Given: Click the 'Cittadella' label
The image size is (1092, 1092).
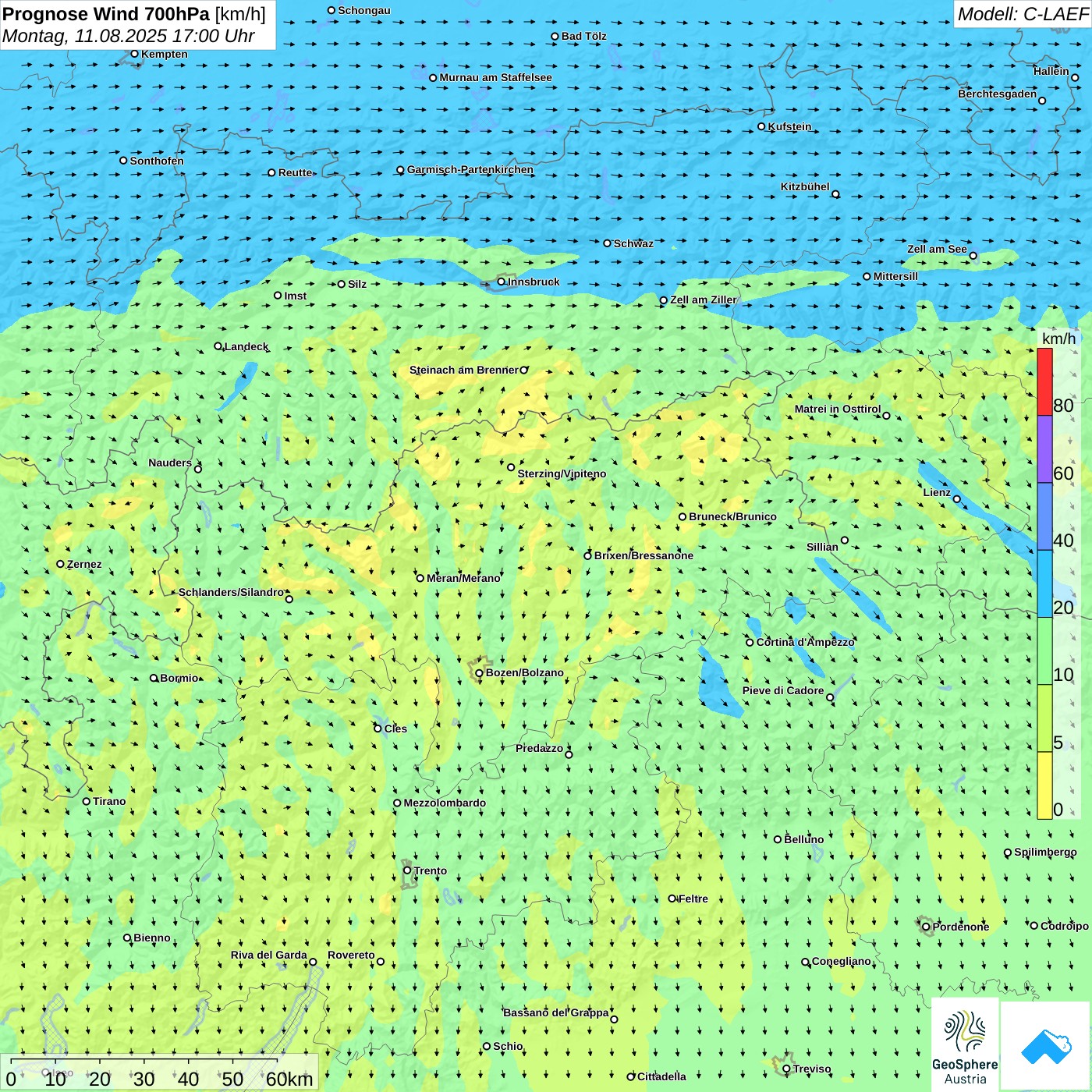Looking at the screenshot, I should pyautogui.click(x=661, y=1076).
